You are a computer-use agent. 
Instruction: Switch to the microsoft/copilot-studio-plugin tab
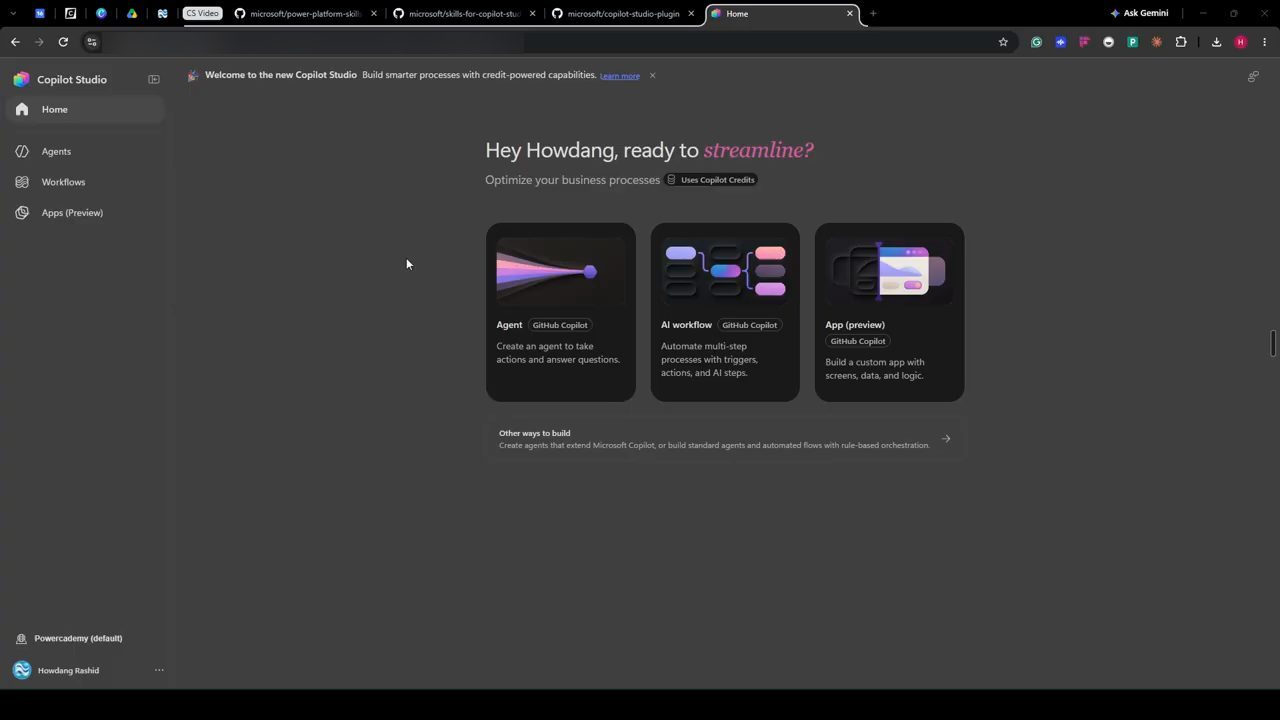click(x=623, y=13)
